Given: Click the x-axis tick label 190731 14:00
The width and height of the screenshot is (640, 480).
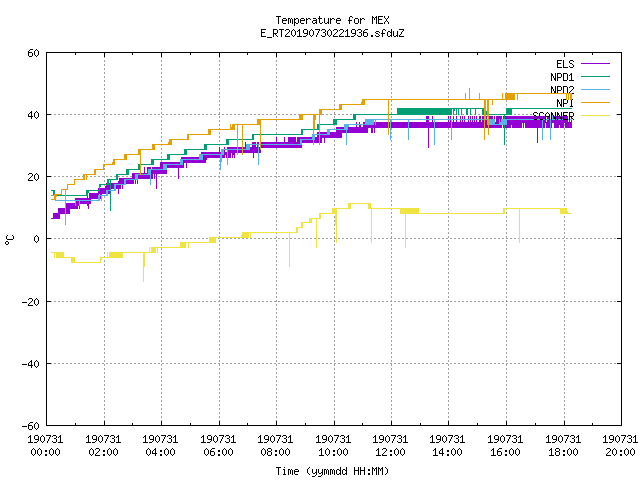Looking at the screenshot, I should [448, 446].
